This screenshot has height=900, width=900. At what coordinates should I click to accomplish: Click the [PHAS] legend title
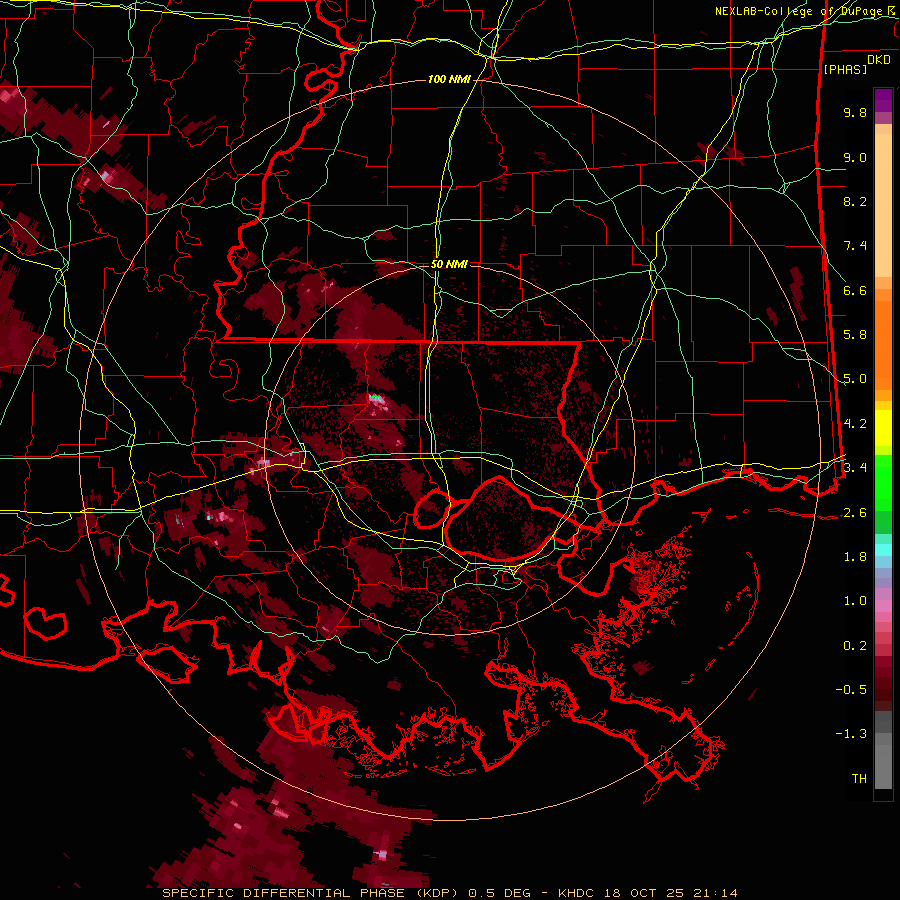[x=845, y=70]
